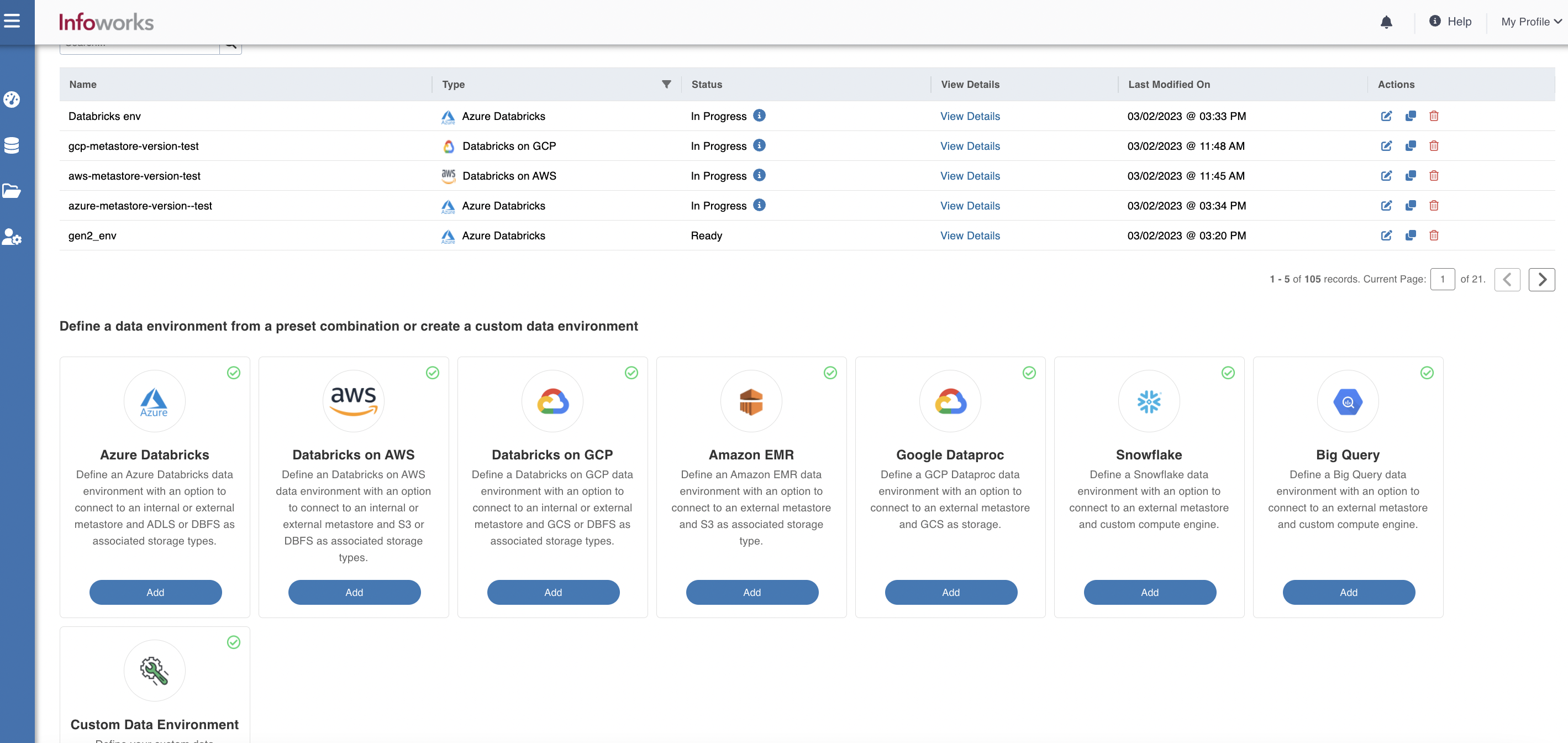Screen dimensions: 1568x743
Task: Clone the aws-metastore-version-test environment
Action: tap(1411, 175)
